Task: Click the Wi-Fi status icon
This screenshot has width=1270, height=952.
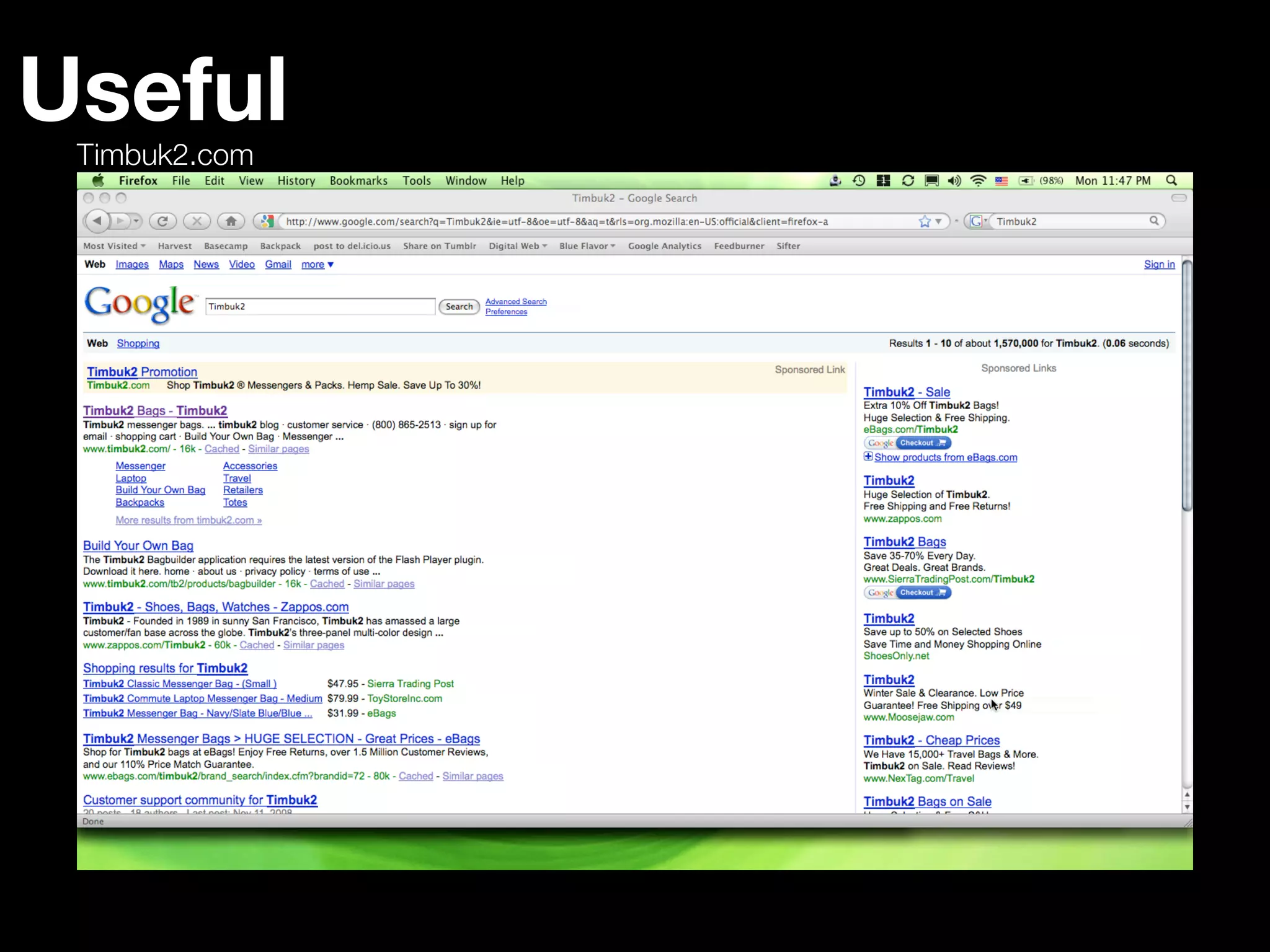Action: [x=978, y=180]
